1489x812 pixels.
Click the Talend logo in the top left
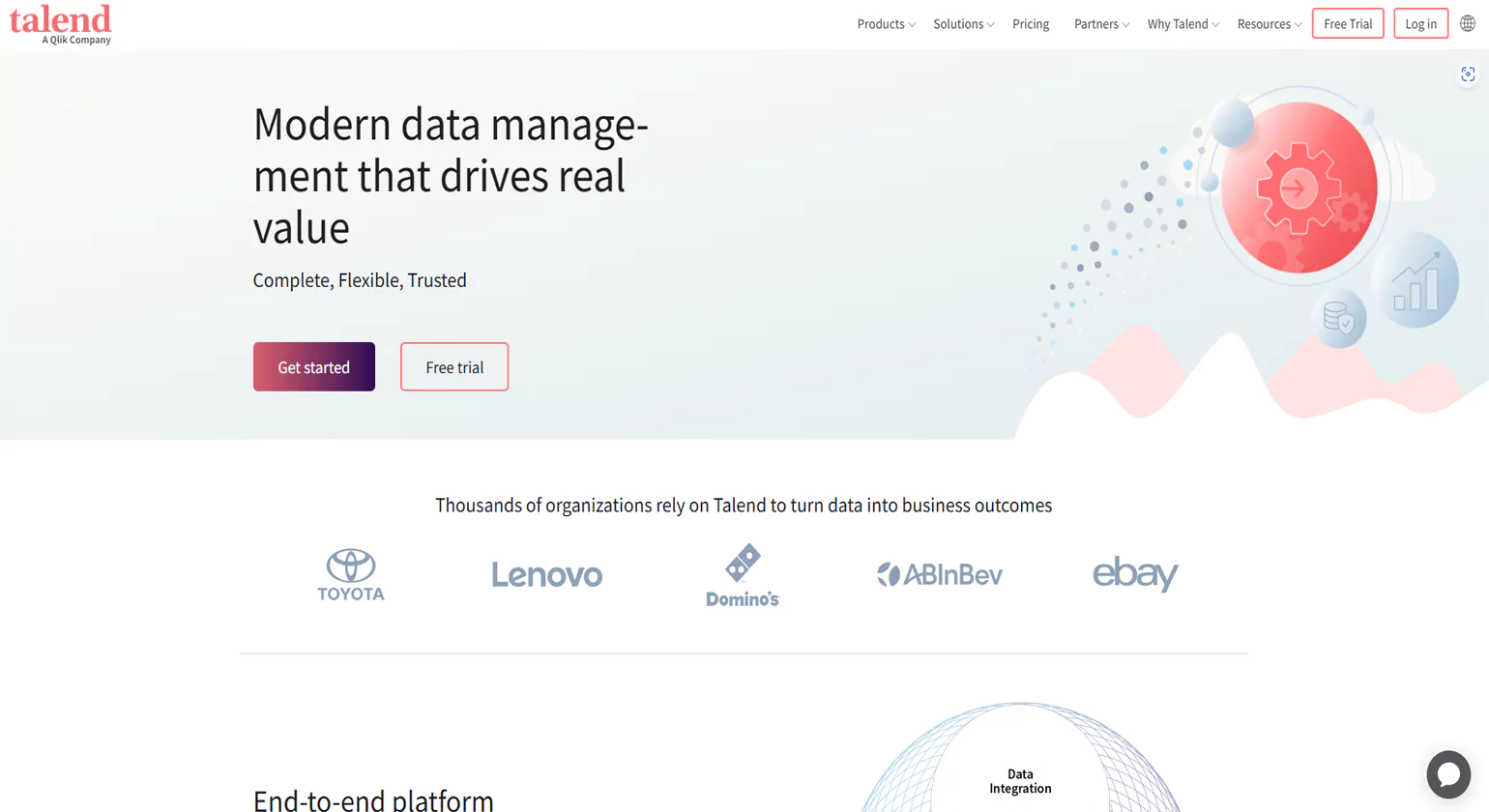60,21
